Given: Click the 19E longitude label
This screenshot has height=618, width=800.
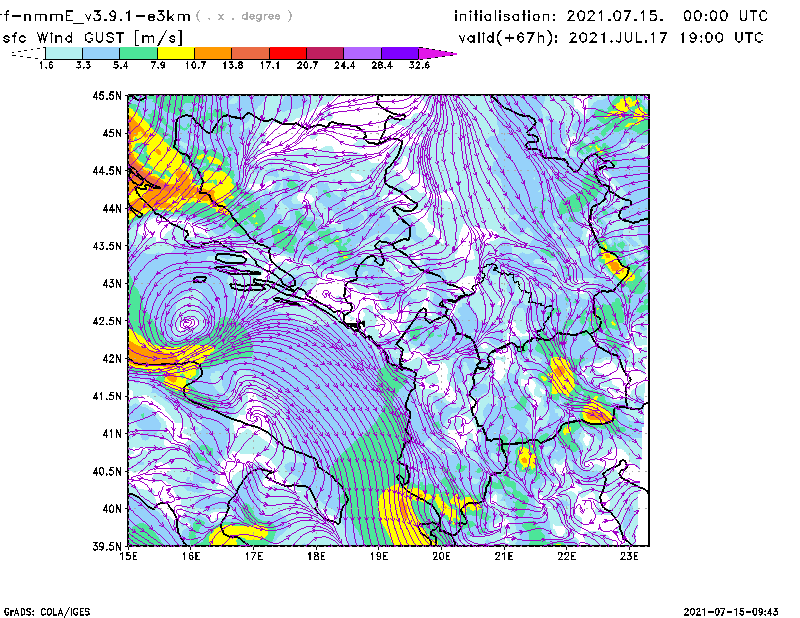Looking at the screenshot, I should (379, 556).
